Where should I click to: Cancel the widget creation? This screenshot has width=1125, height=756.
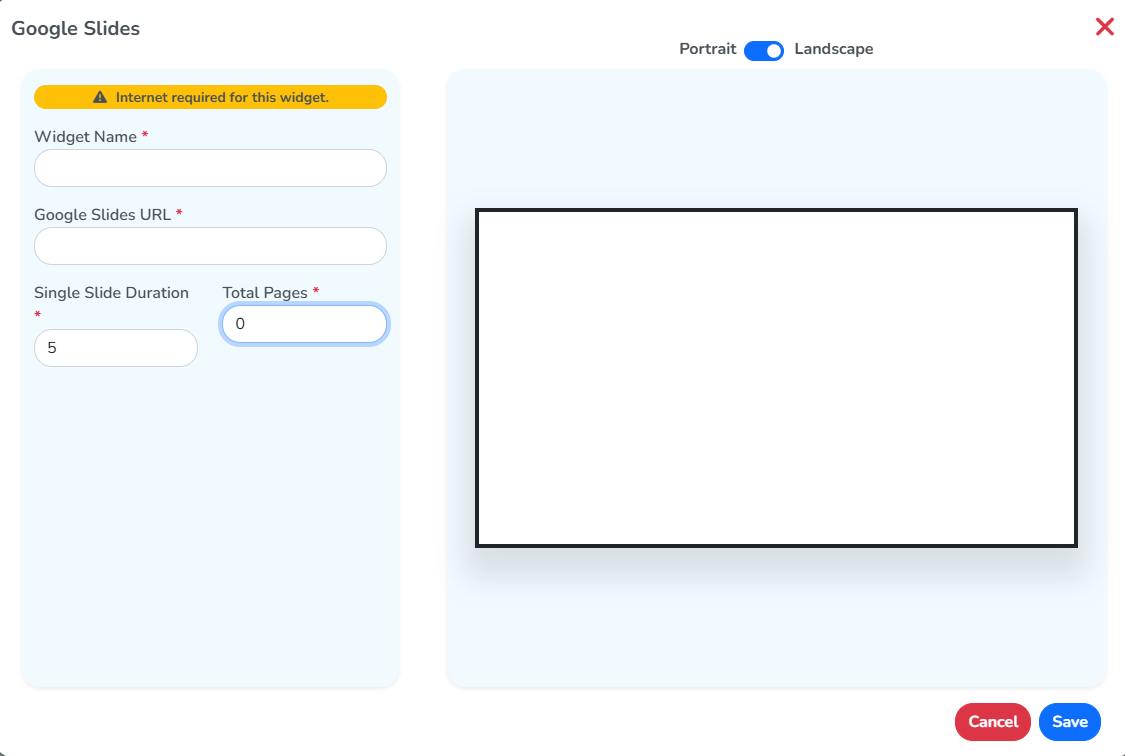[x=992, y=722]
